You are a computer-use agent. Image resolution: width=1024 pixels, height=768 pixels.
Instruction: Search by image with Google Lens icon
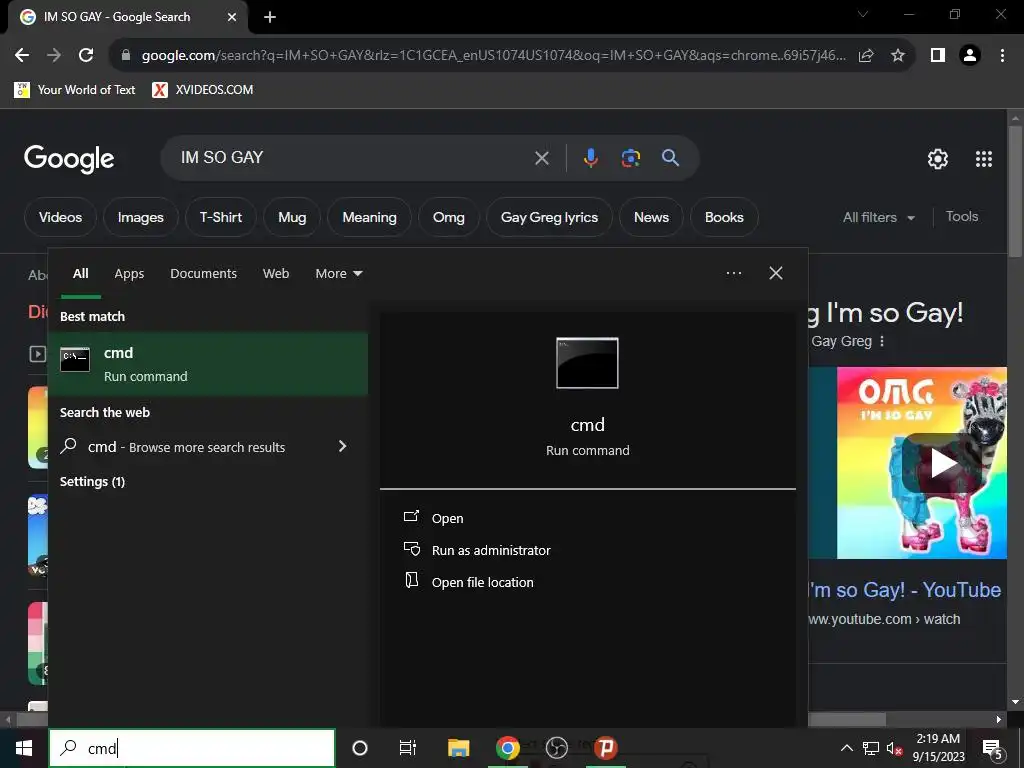(x=630, y=158)
